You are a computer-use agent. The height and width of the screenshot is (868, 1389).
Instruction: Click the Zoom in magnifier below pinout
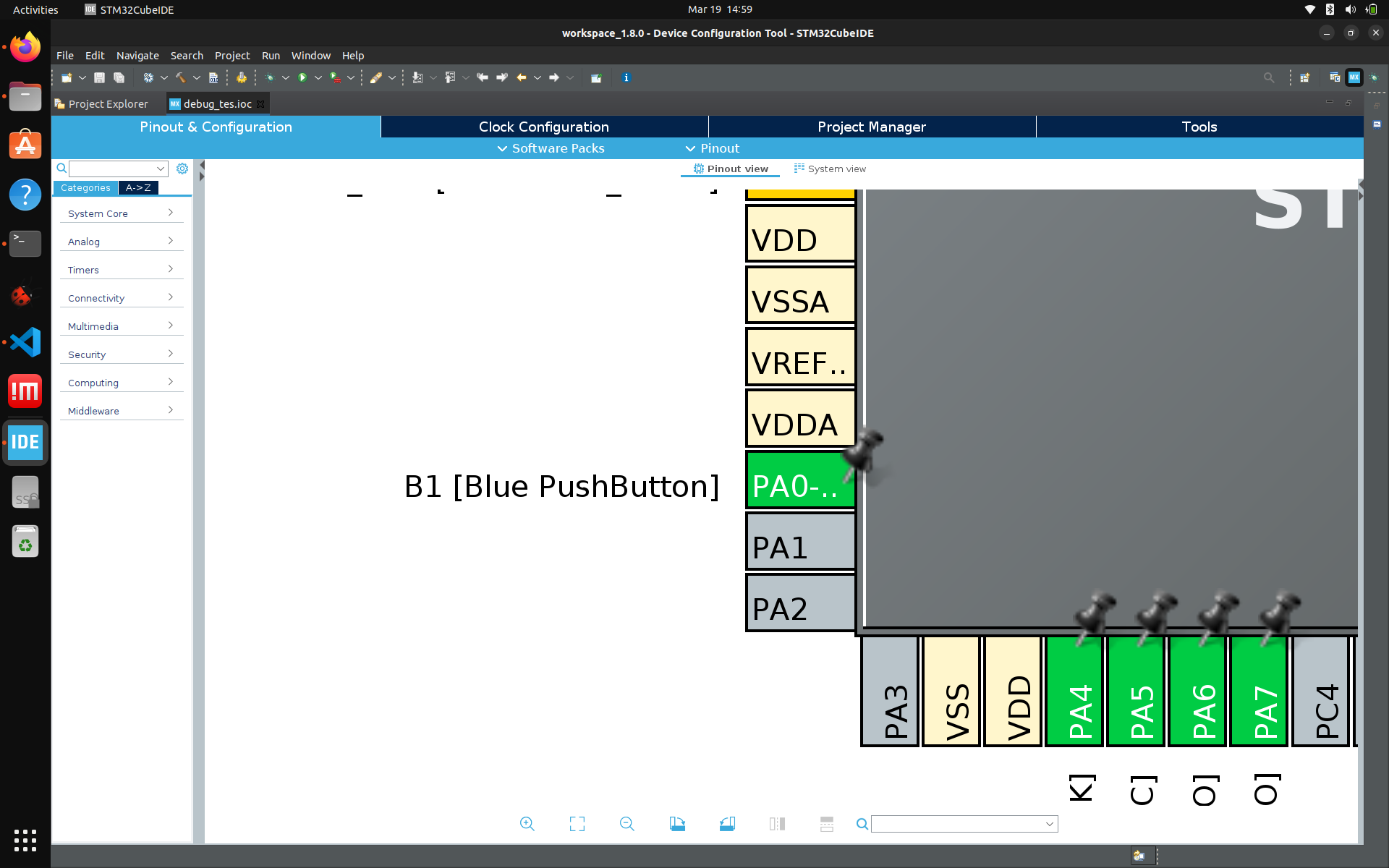click(527, 824)
